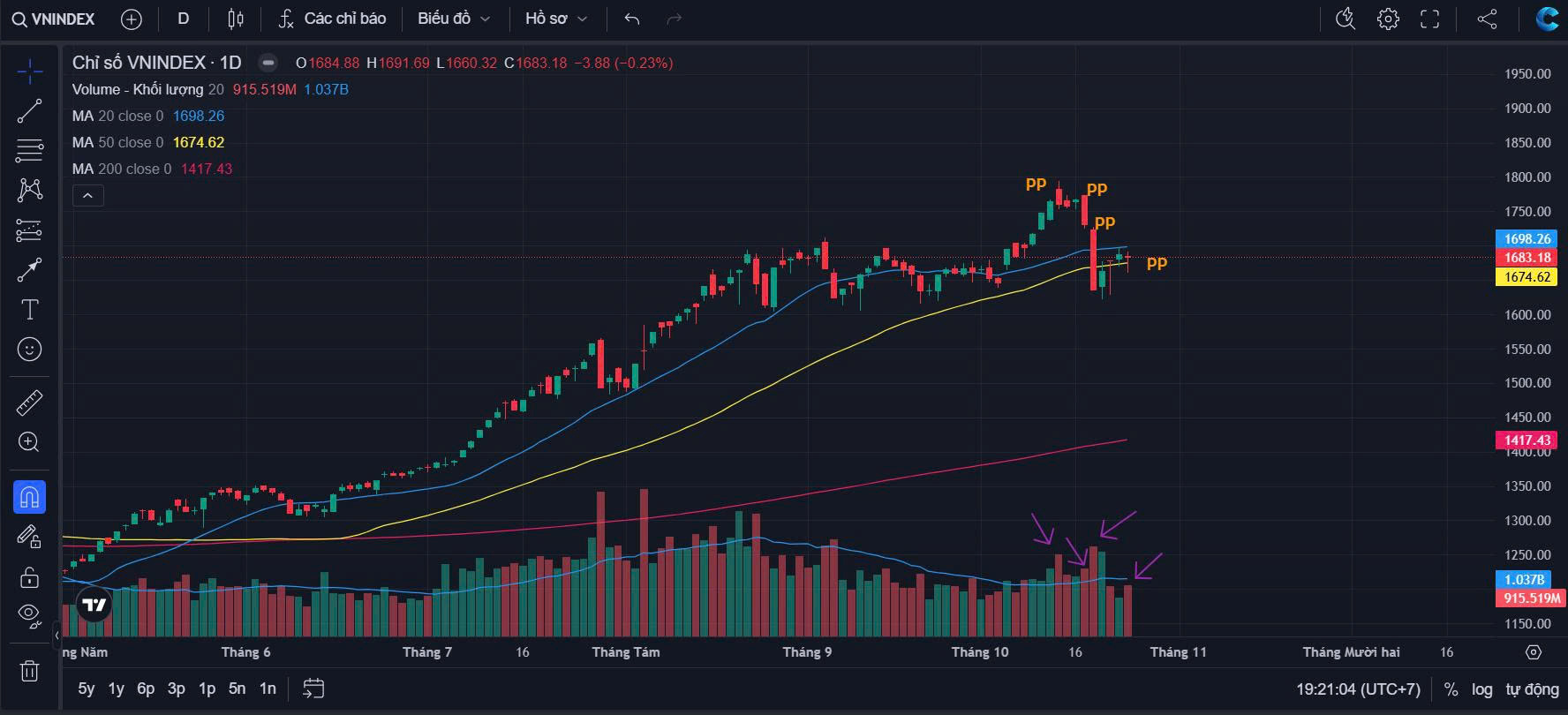Image resolution: width=1568 pixels, height=715 pixels.
Task: Select the text annotation tool
Action: (x=29, y=310)
